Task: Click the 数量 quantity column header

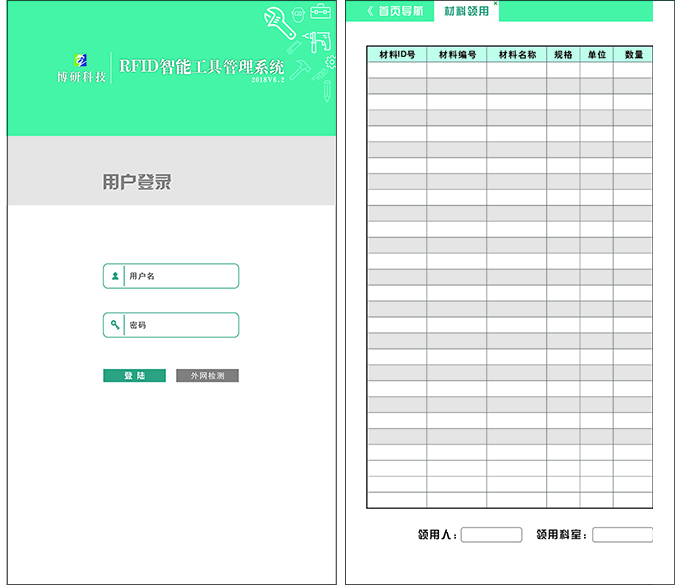Action: click(633, 55)
